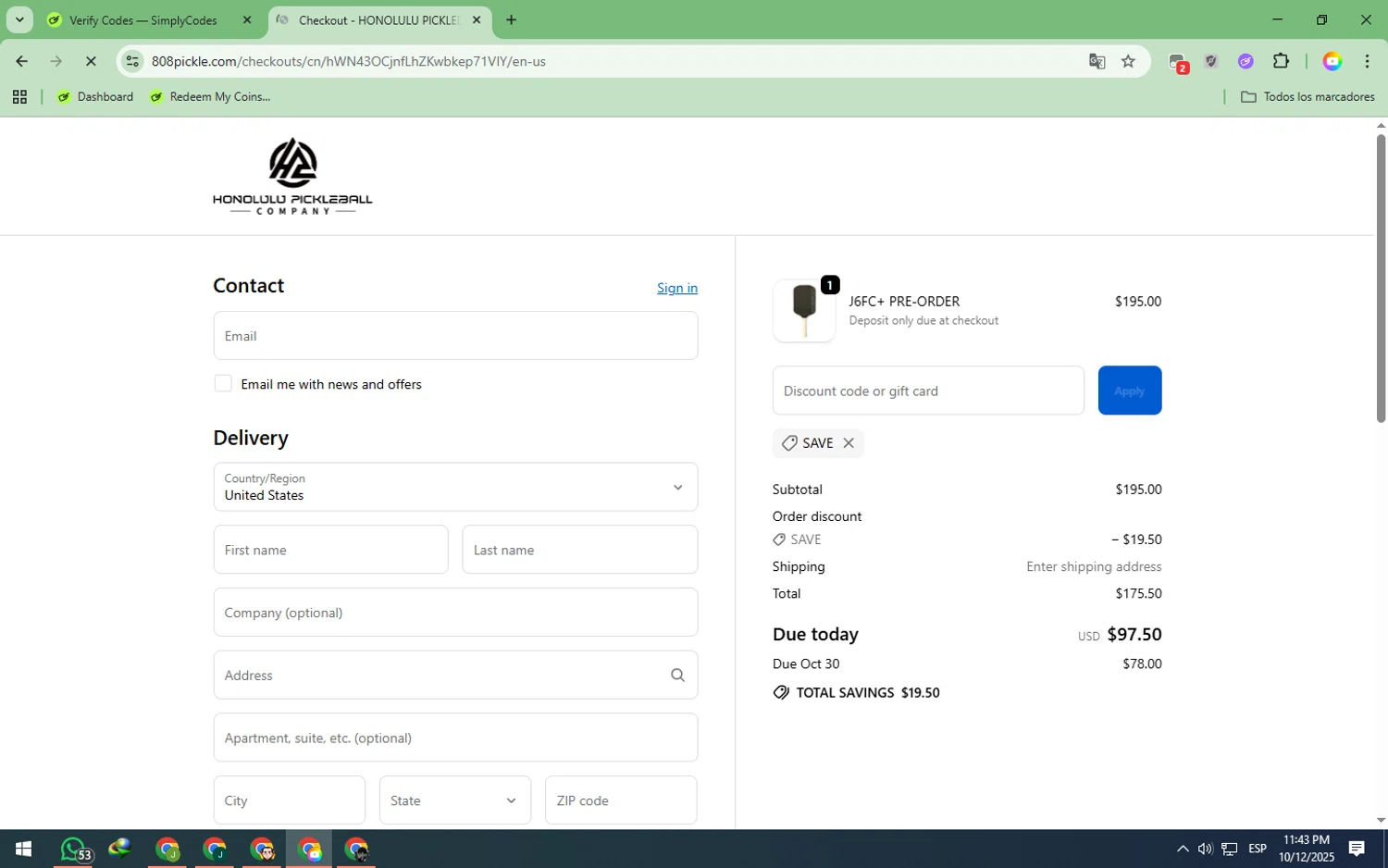
Task: Open the apps grid in bookmarks bar
Action: tap(19, 96)
